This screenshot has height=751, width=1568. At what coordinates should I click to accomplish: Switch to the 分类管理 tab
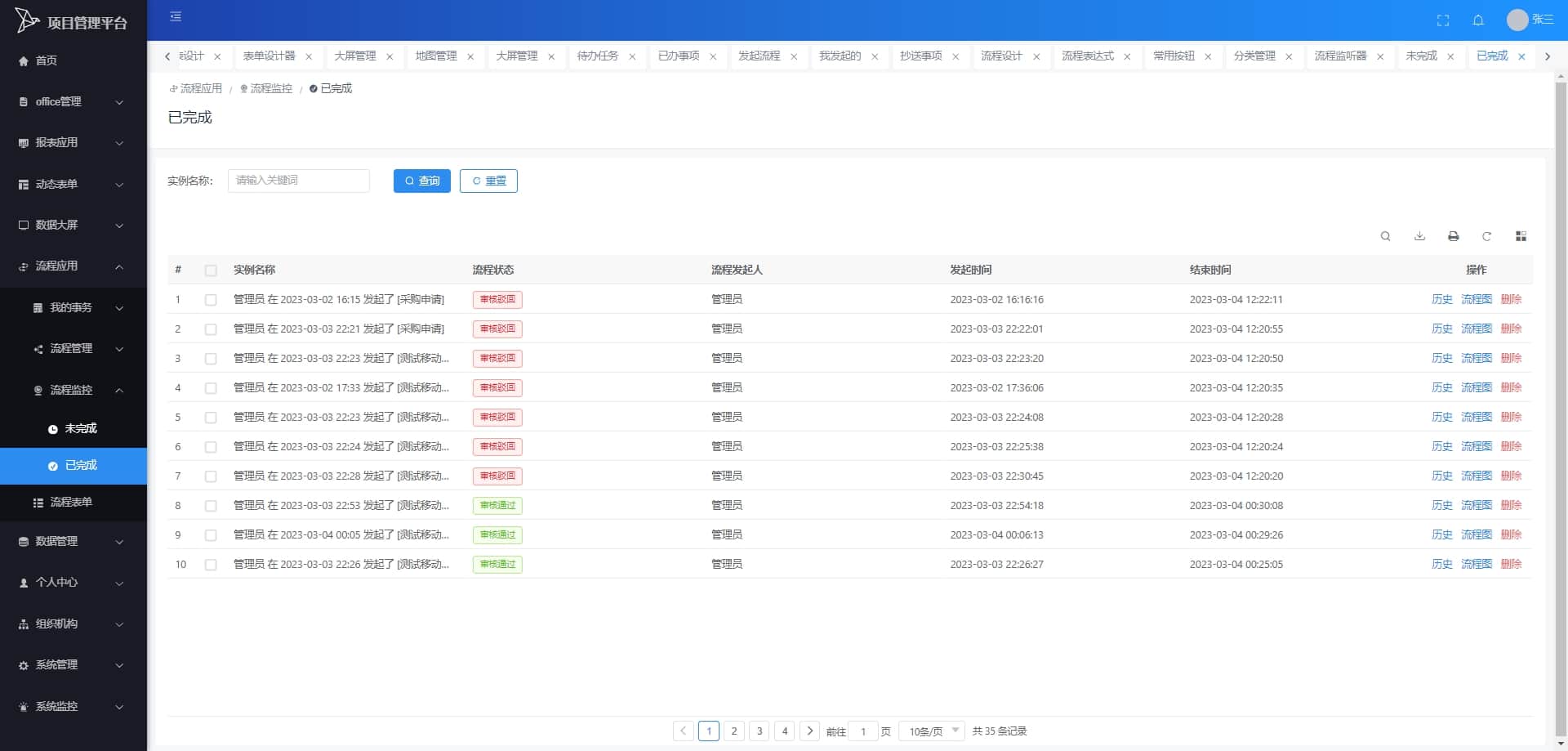(1254, 56)
